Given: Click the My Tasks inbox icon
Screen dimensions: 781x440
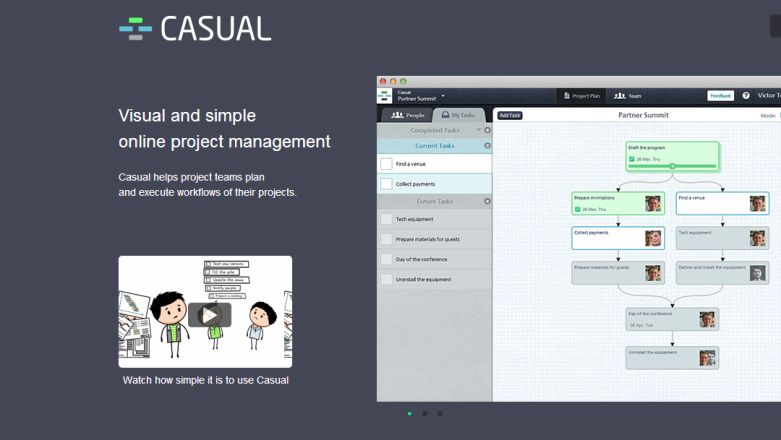Looking at the screenshot, I should click(x=445, y=115).
